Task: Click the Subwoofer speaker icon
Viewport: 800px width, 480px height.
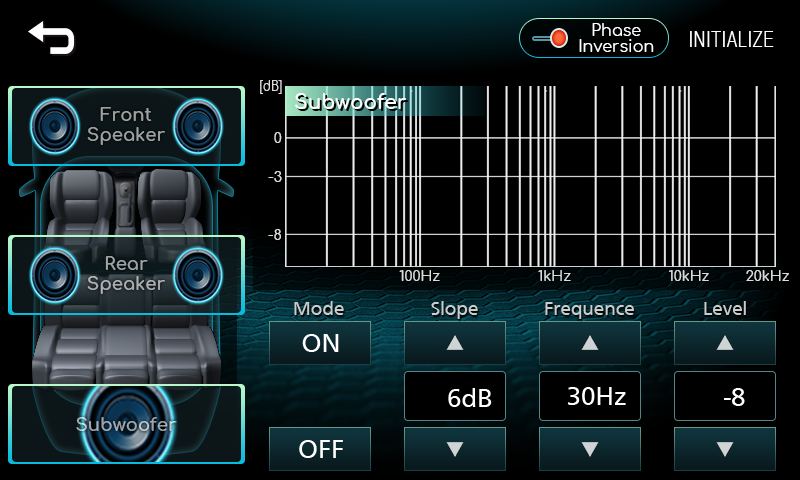Action: click(126, 424)
